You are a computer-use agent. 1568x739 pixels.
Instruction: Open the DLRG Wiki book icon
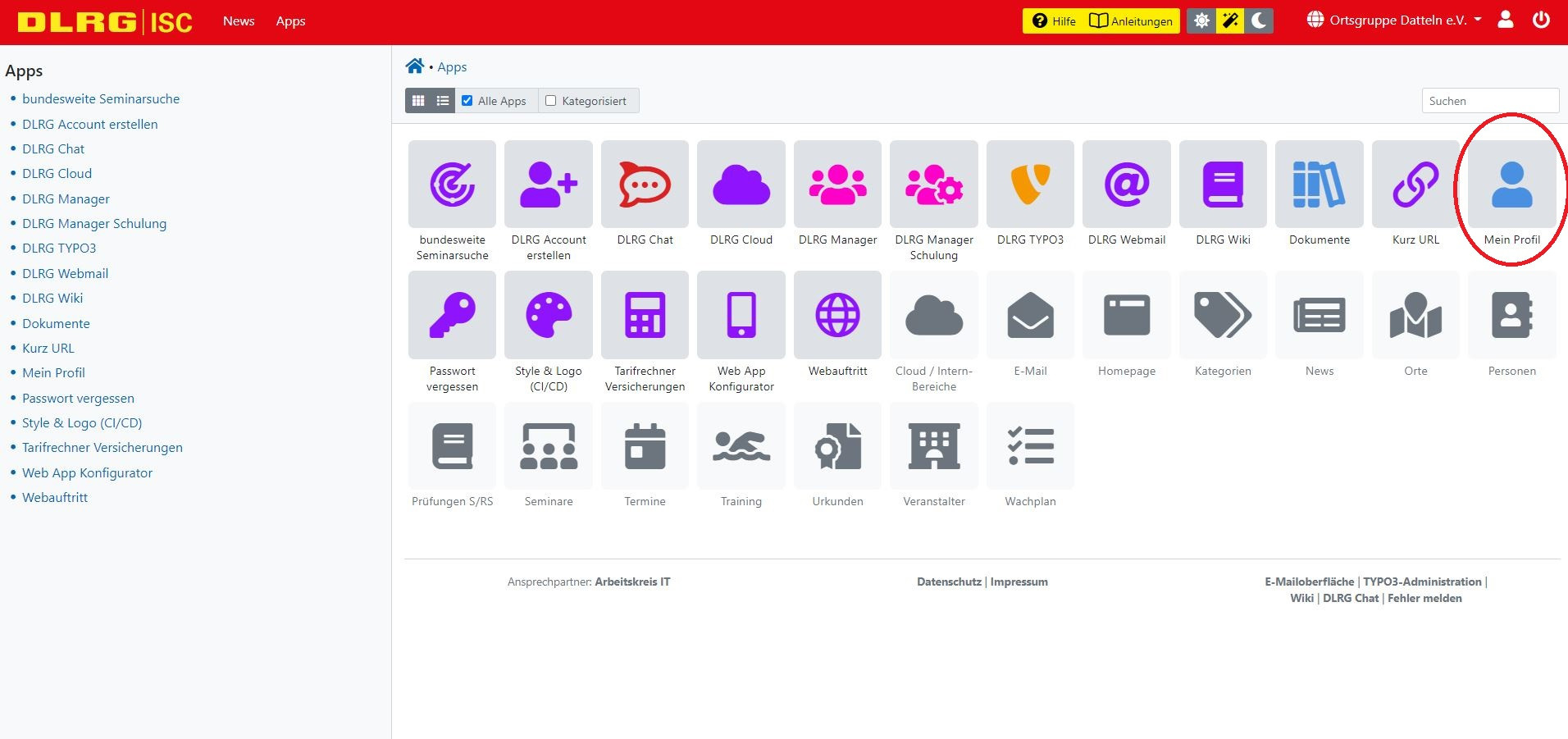[x=1223, y=184]
